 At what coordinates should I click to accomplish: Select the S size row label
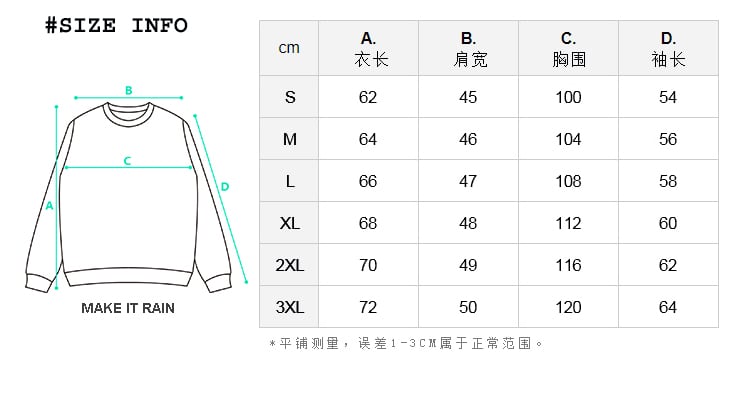coord(290,97)
